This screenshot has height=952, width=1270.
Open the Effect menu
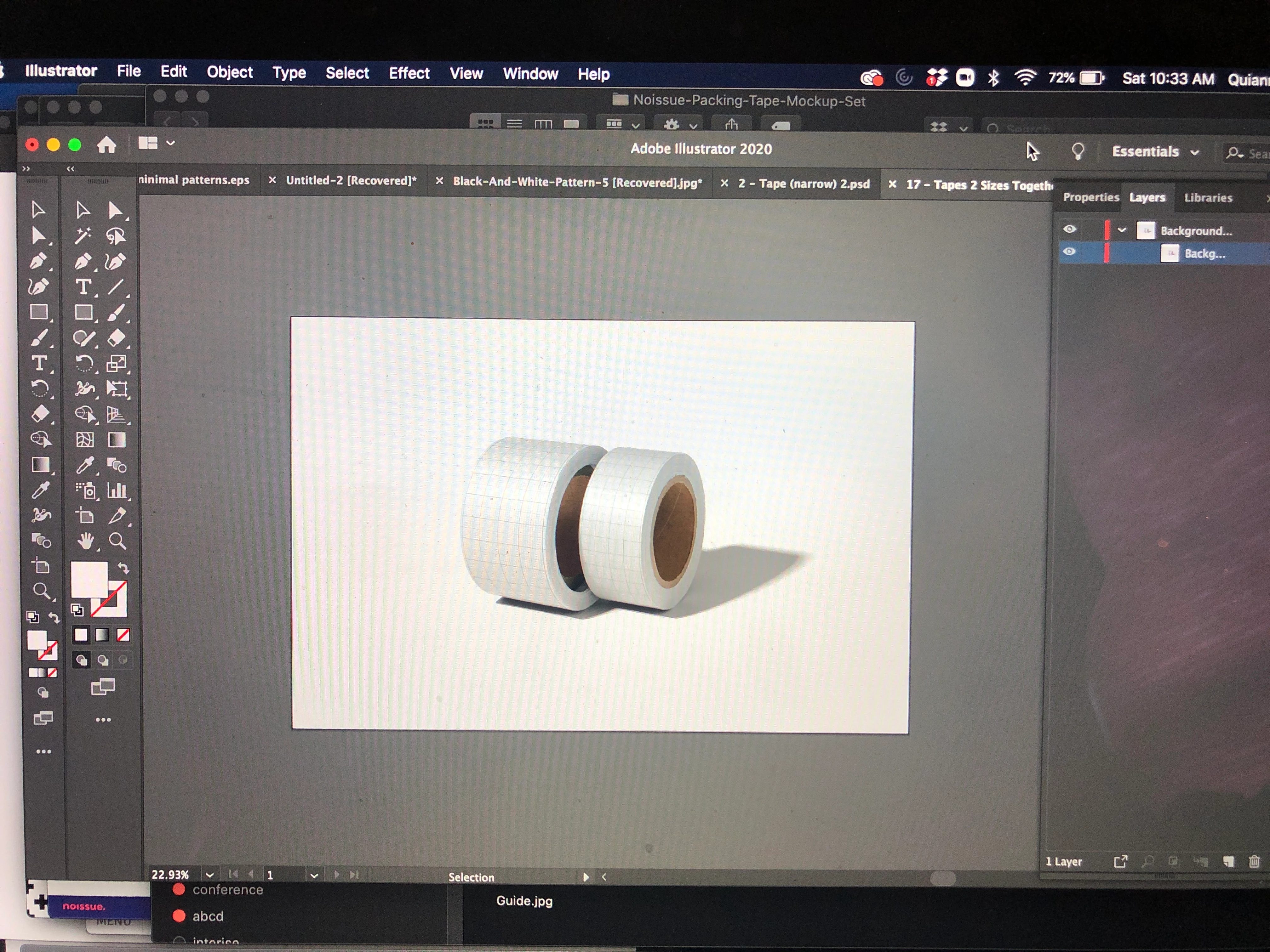pyautogui.click(x=409, y=73)
